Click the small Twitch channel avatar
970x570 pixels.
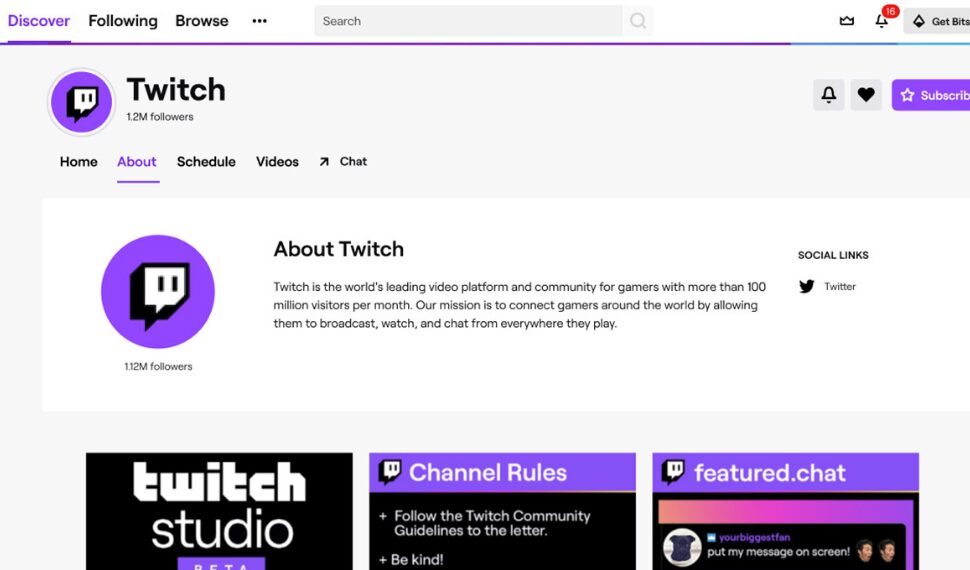coord(81,101)
